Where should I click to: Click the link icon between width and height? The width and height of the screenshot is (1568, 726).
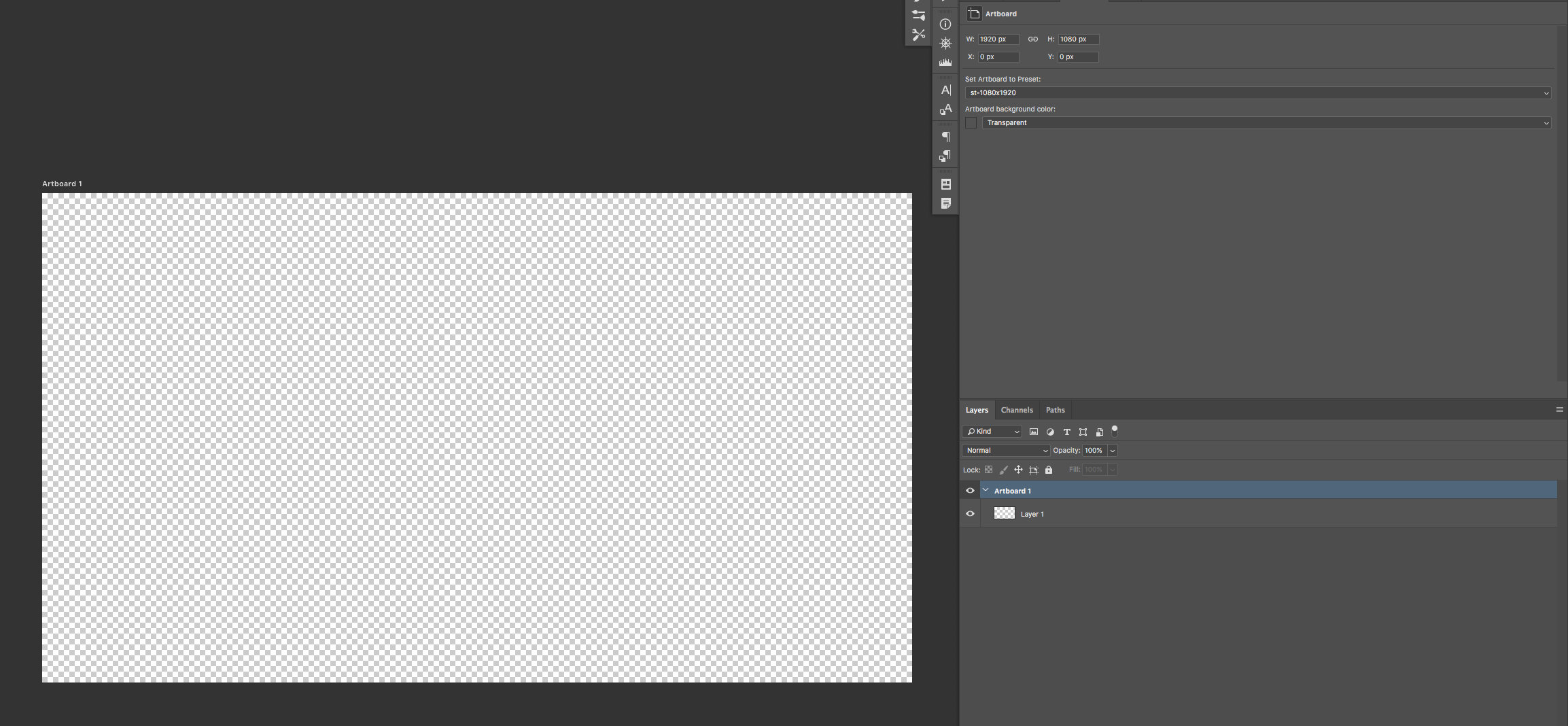(x=1033, y=39)
